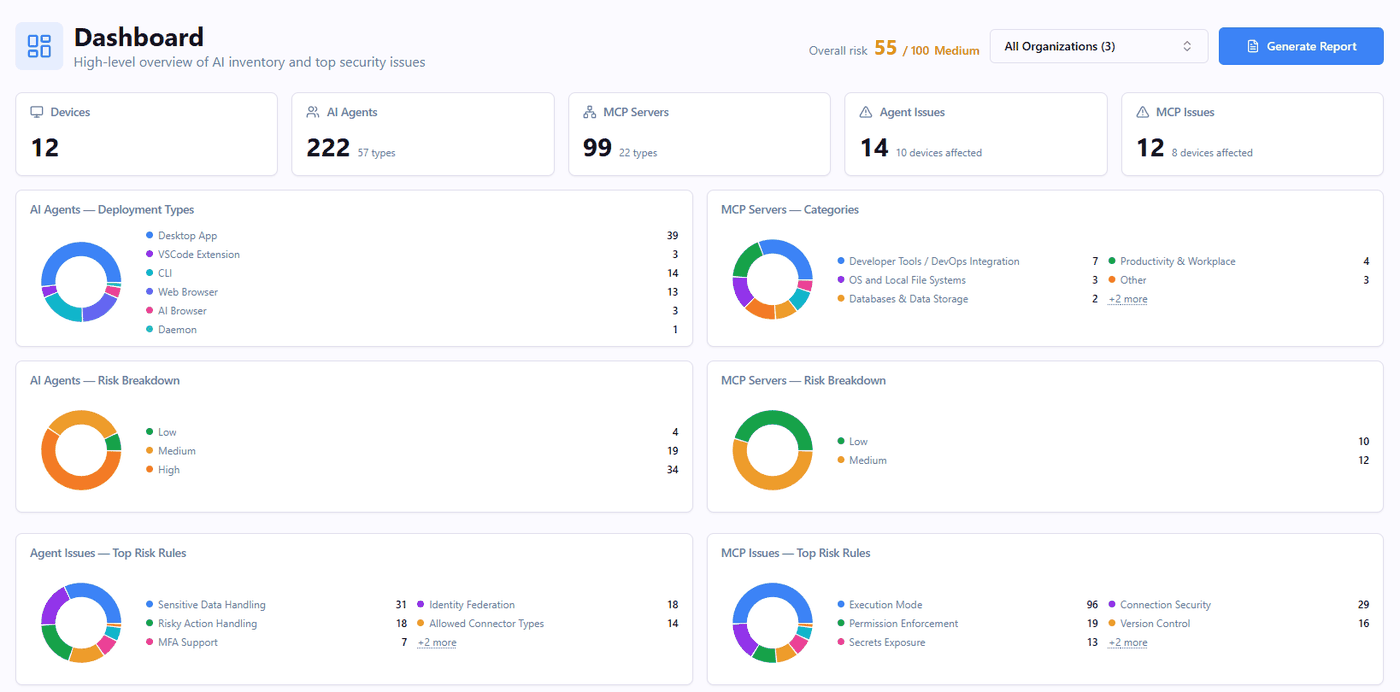Select OS and Local File Systems entry
1400x692 pixels.
[968, 280]
